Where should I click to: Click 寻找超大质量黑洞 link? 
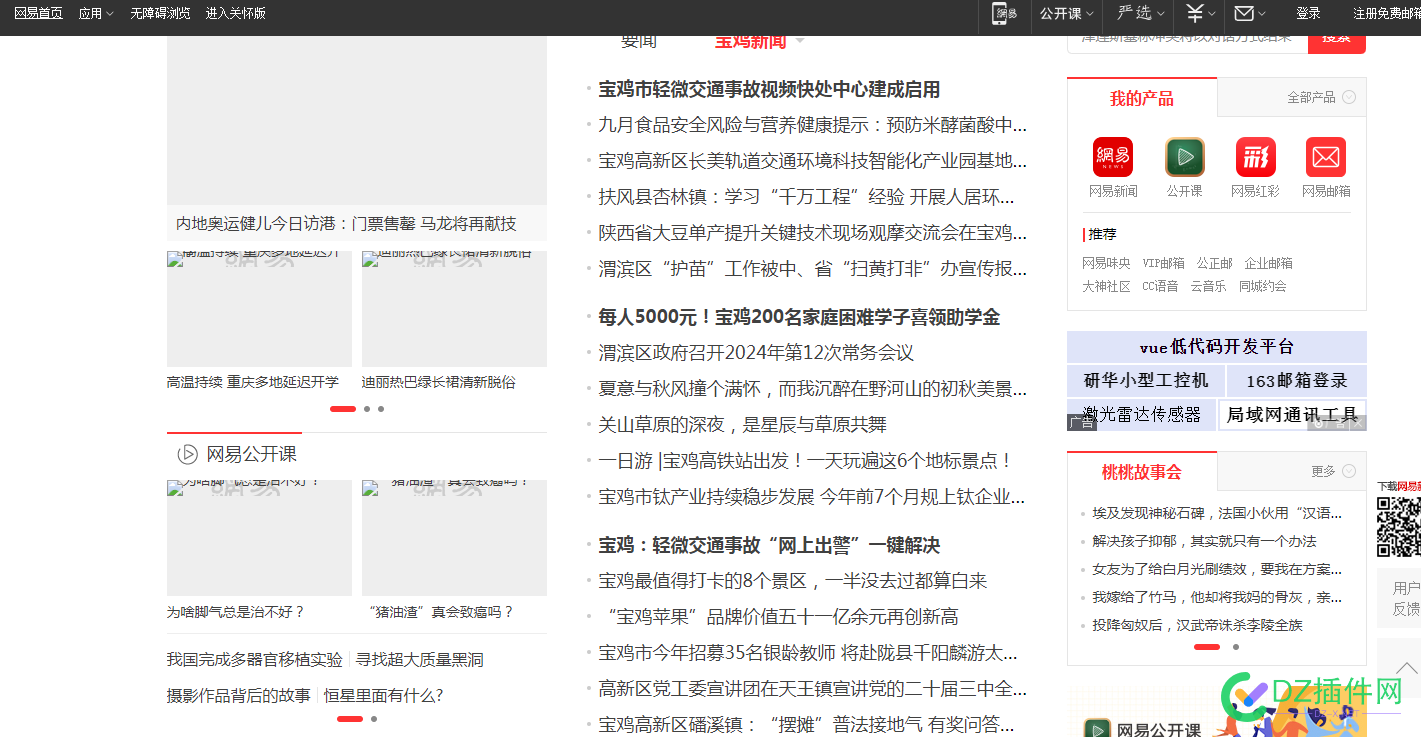[x=420, y=660]
